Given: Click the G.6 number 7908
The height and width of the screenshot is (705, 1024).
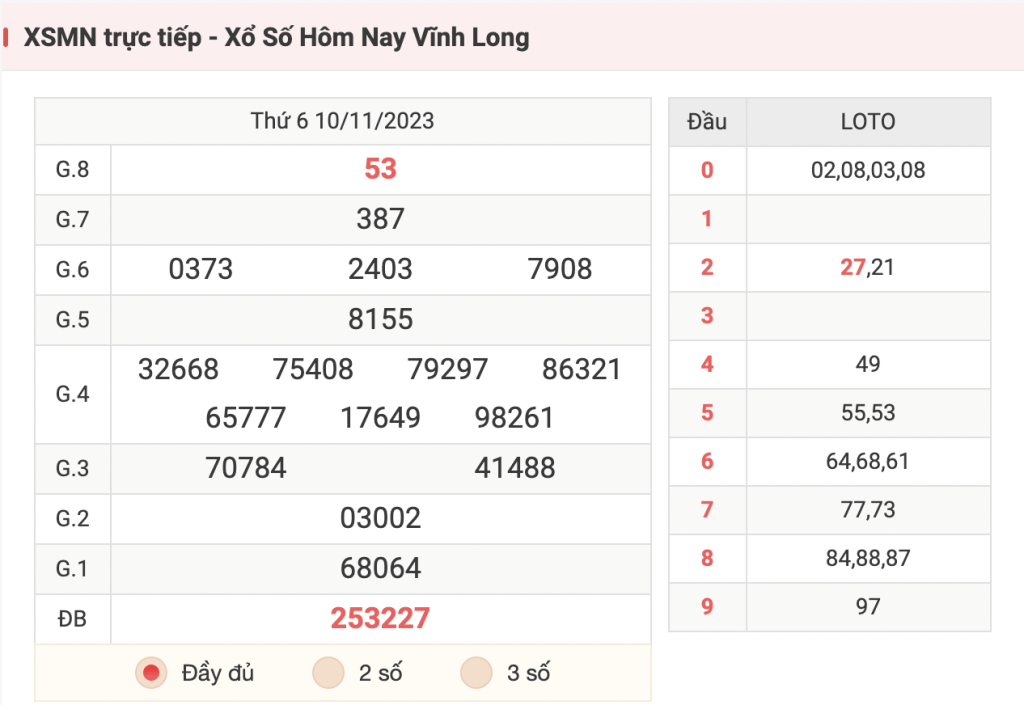Looking at the screenshot, I should 560,269.
